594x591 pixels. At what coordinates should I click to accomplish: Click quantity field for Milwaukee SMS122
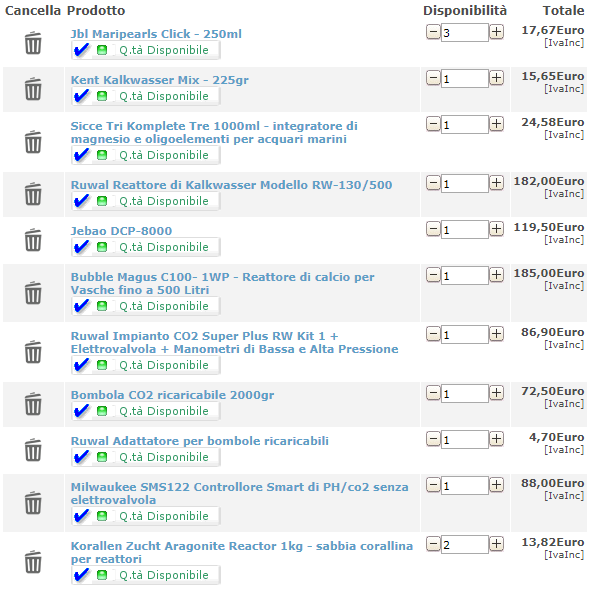(465, 486)
